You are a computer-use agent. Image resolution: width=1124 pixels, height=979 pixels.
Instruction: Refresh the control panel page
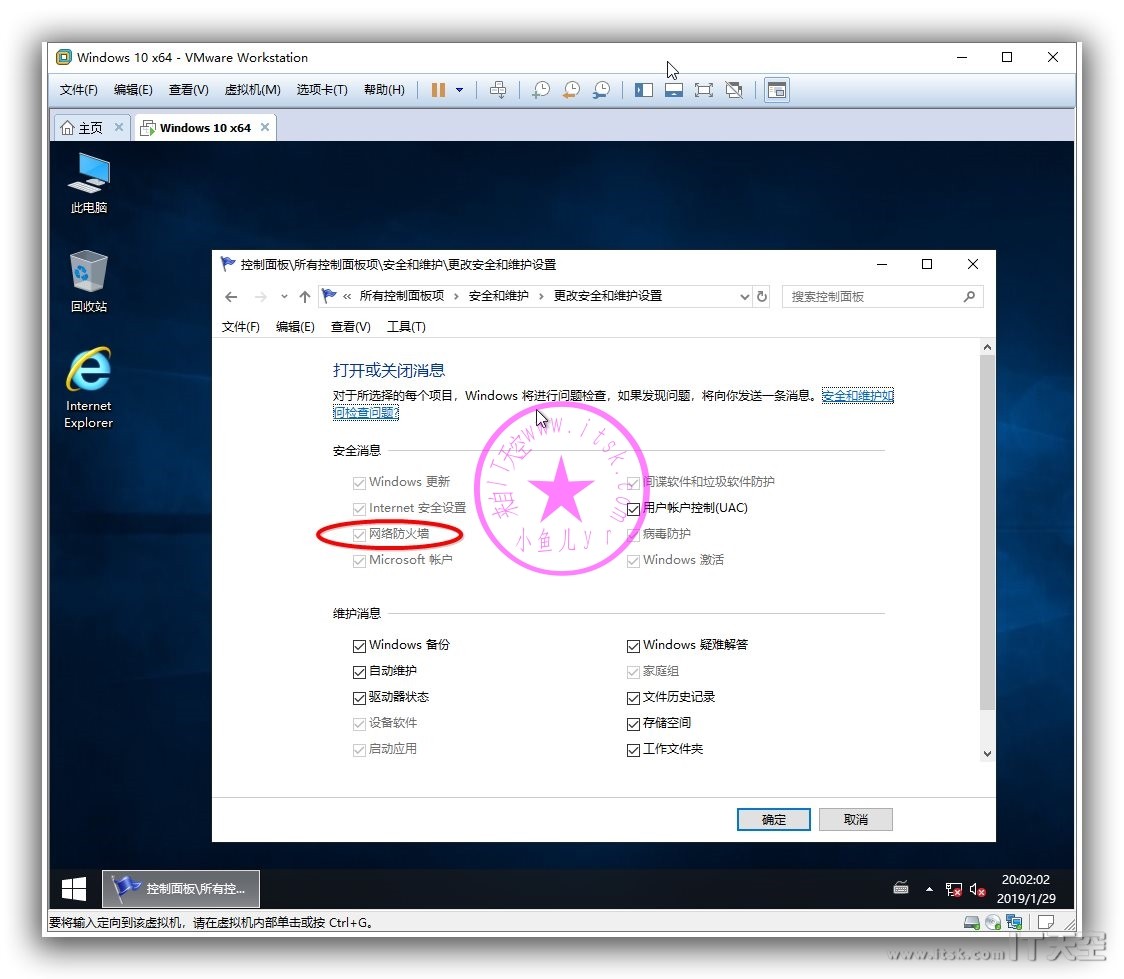click(762, 297)
